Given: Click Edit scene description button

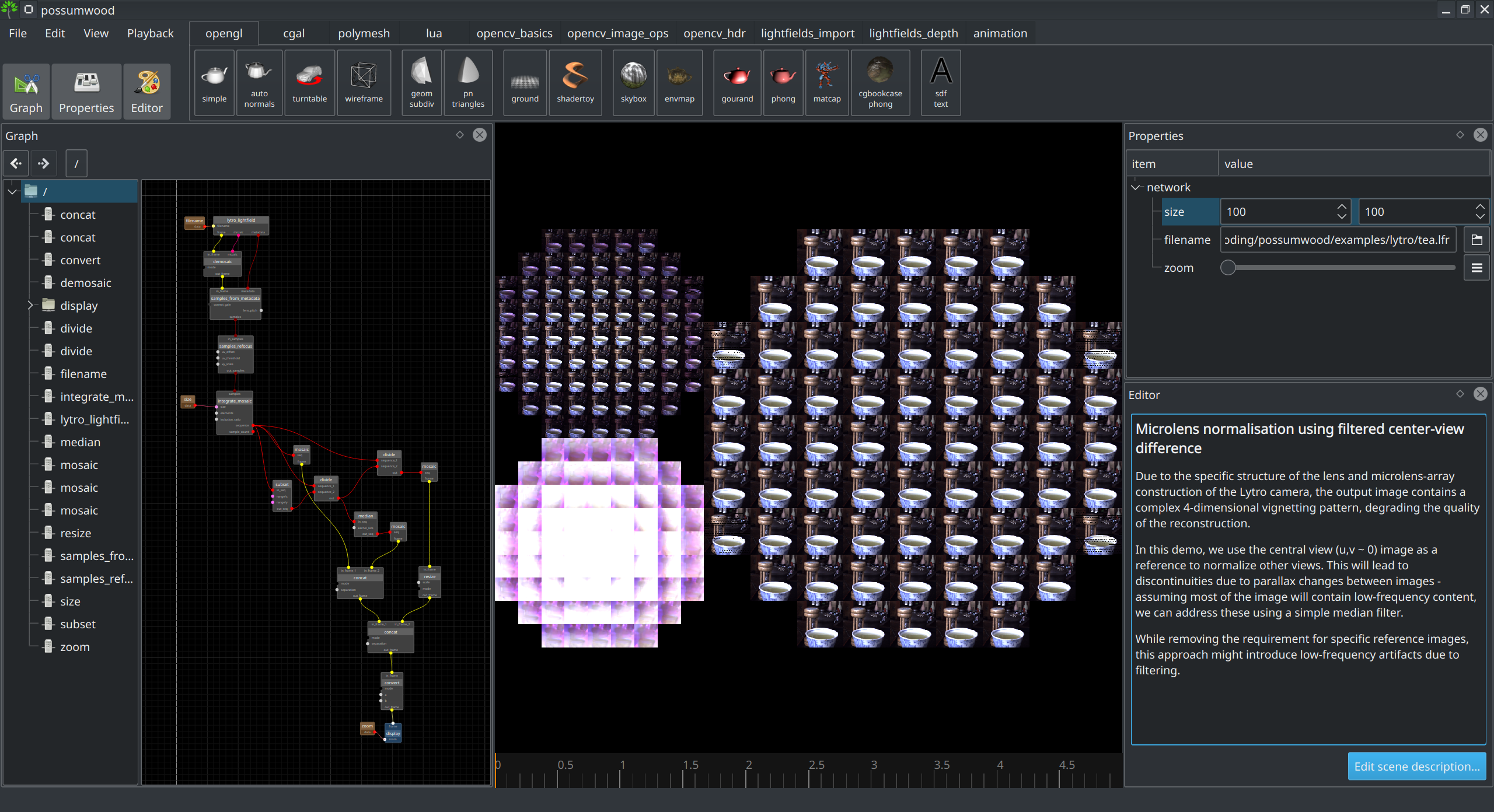Looking at the screenshot, I should pos(1416,766).
